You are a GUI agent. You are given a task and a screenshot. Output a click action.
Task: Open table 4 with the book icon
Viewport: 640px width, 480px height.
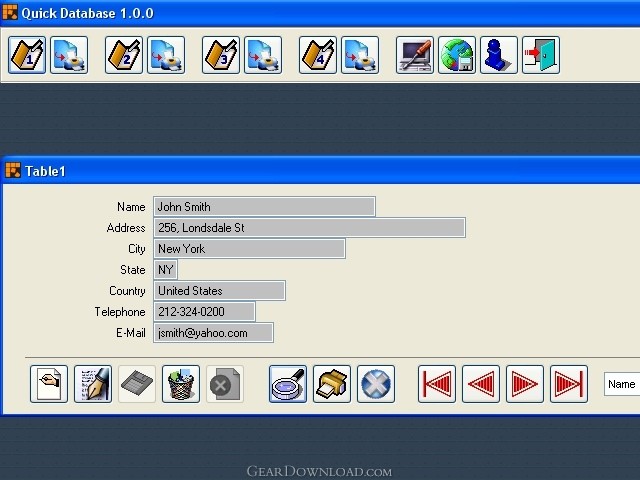click(x=318, y=55)
